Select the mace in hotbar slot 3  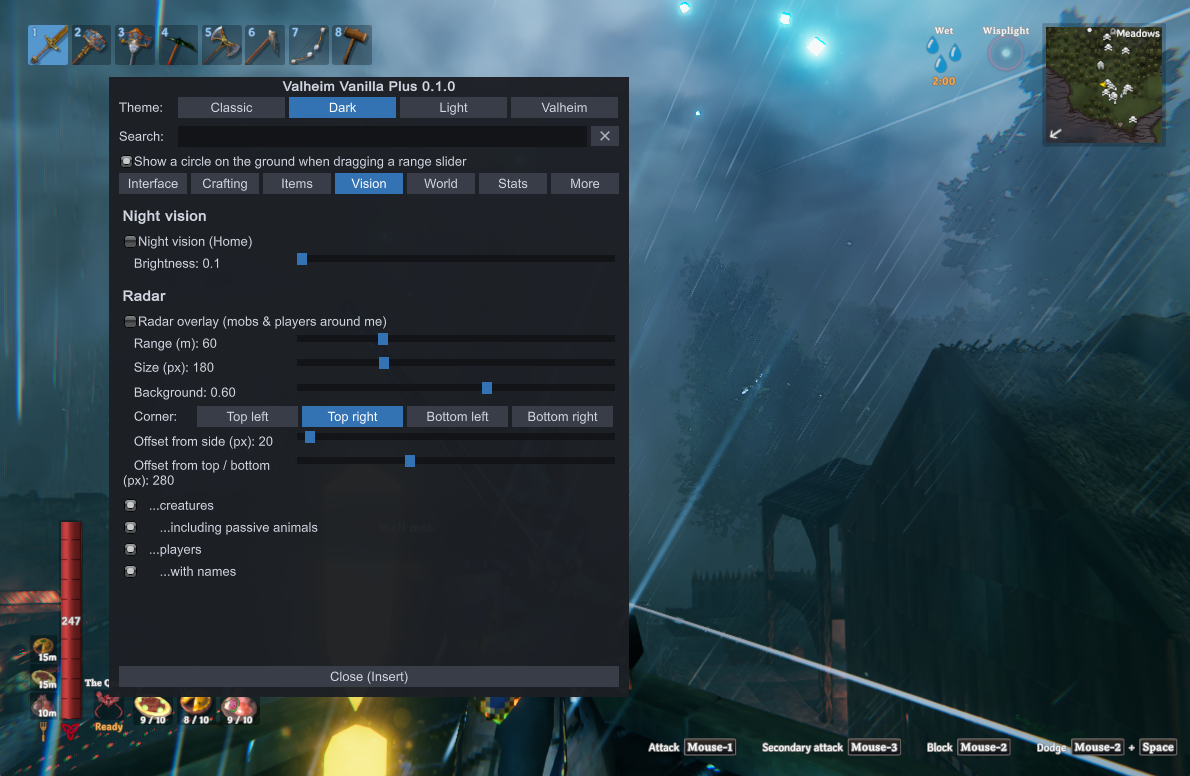click(134, 45)
